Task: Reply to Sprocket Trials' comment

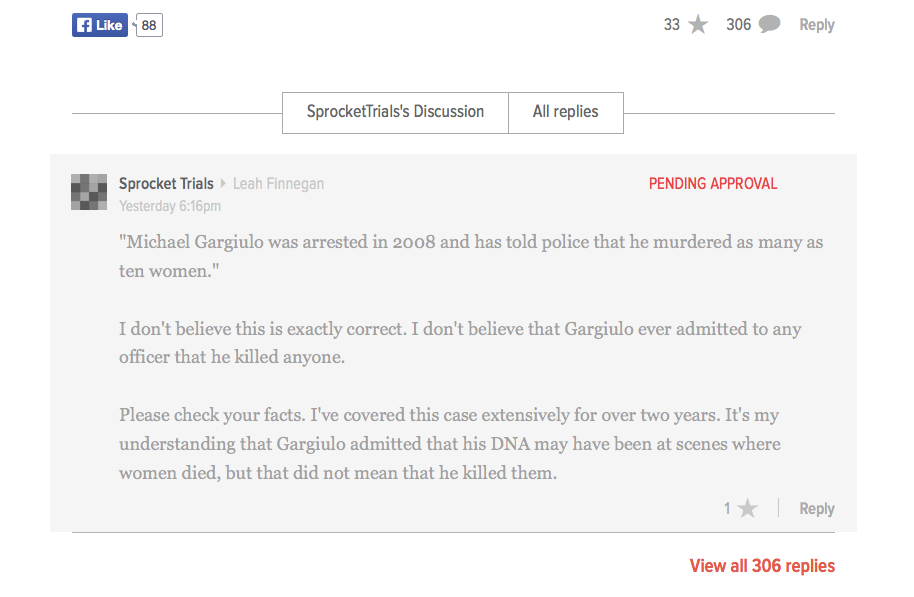Action: [817, 509]
